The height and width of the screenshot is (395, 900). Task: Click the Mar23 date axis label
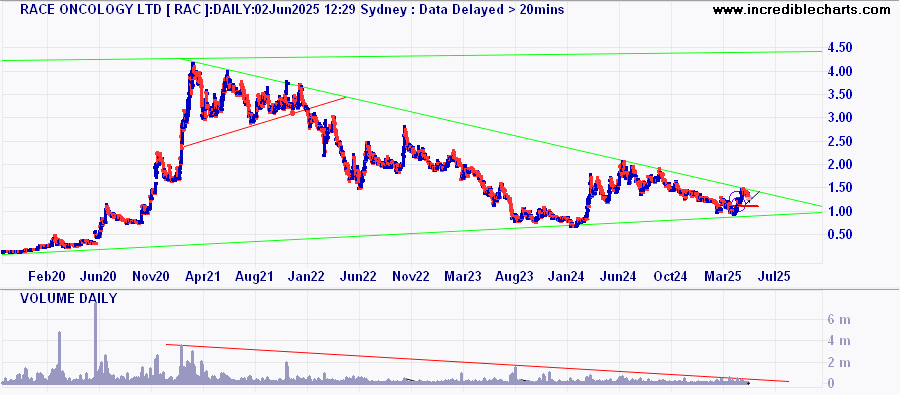(463, 276)
